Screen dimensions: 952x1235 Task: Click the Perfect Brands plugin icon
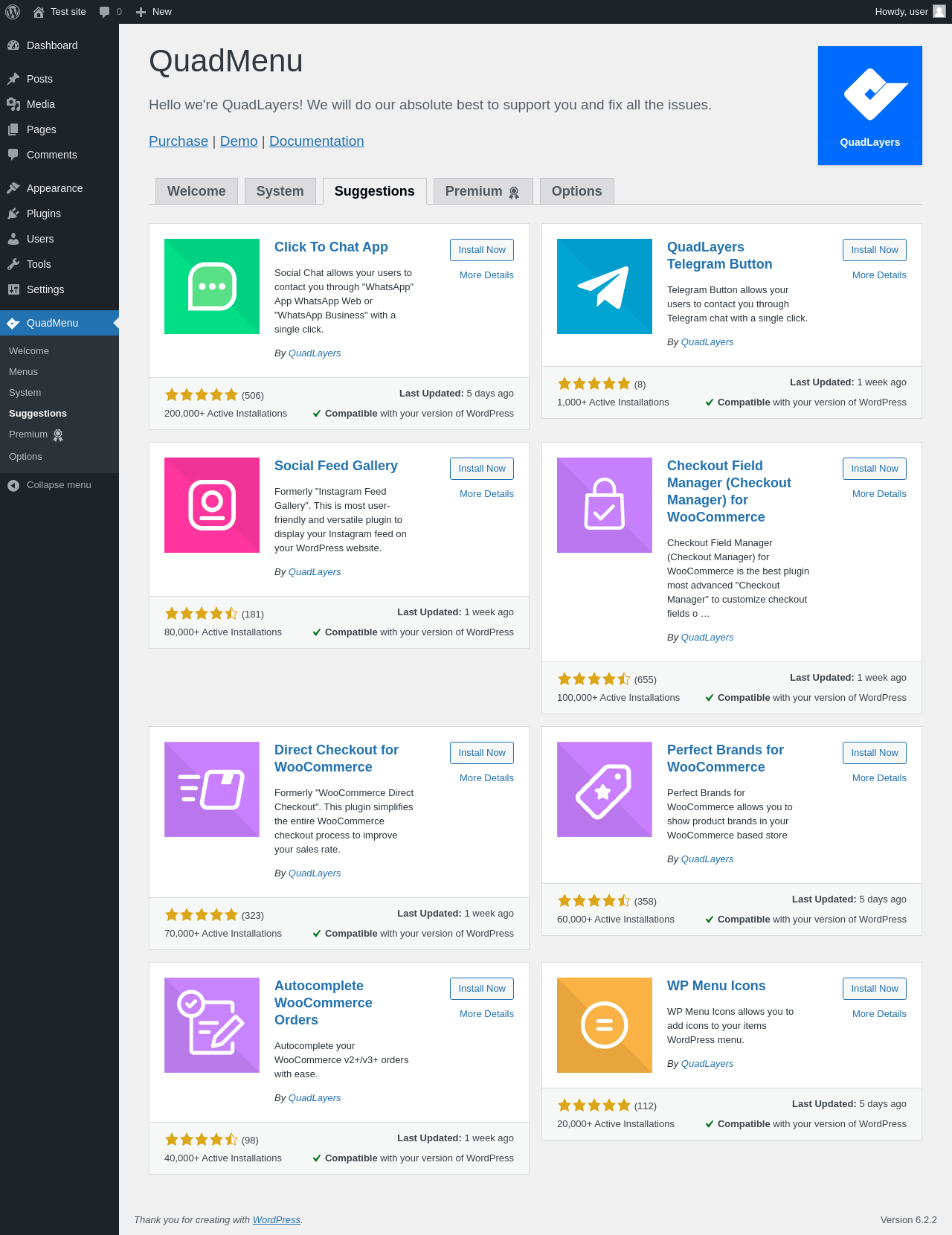coord(605,789)
